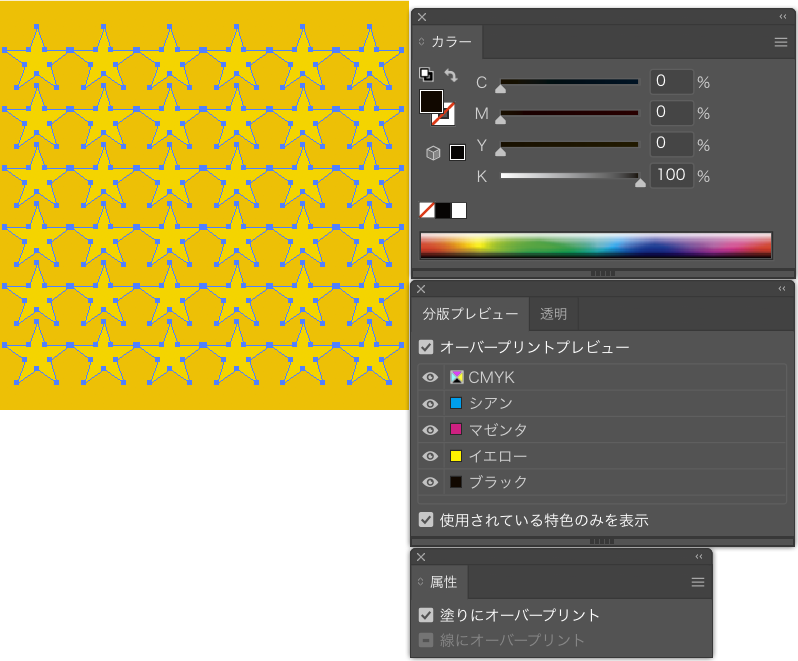Toggle visibility eye for CMYK

pyautogui.click(x=430, y=377)
